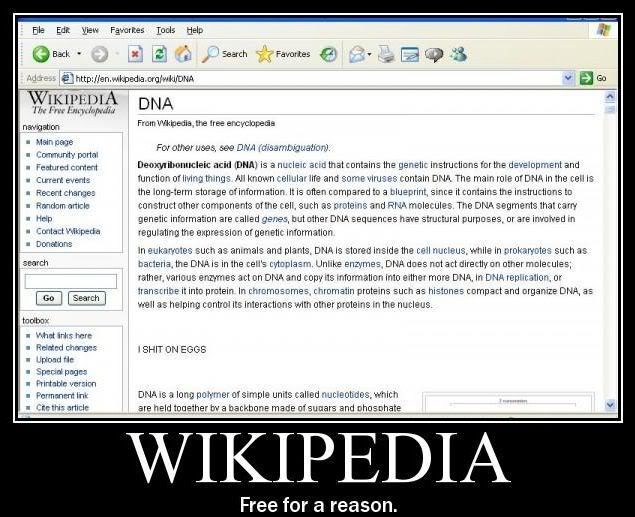Follow the cytoplasm link
The height and width of the screenshot is (517, 635).
pos(290,264)
